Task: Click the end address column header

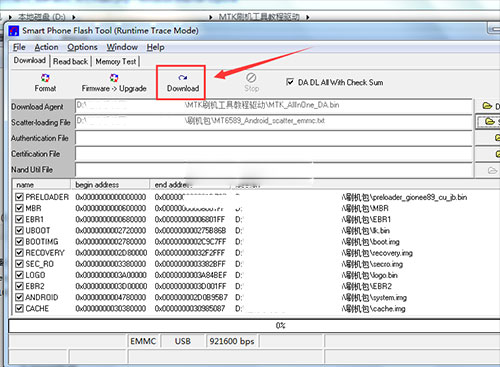Action: [x=190, y=184]
